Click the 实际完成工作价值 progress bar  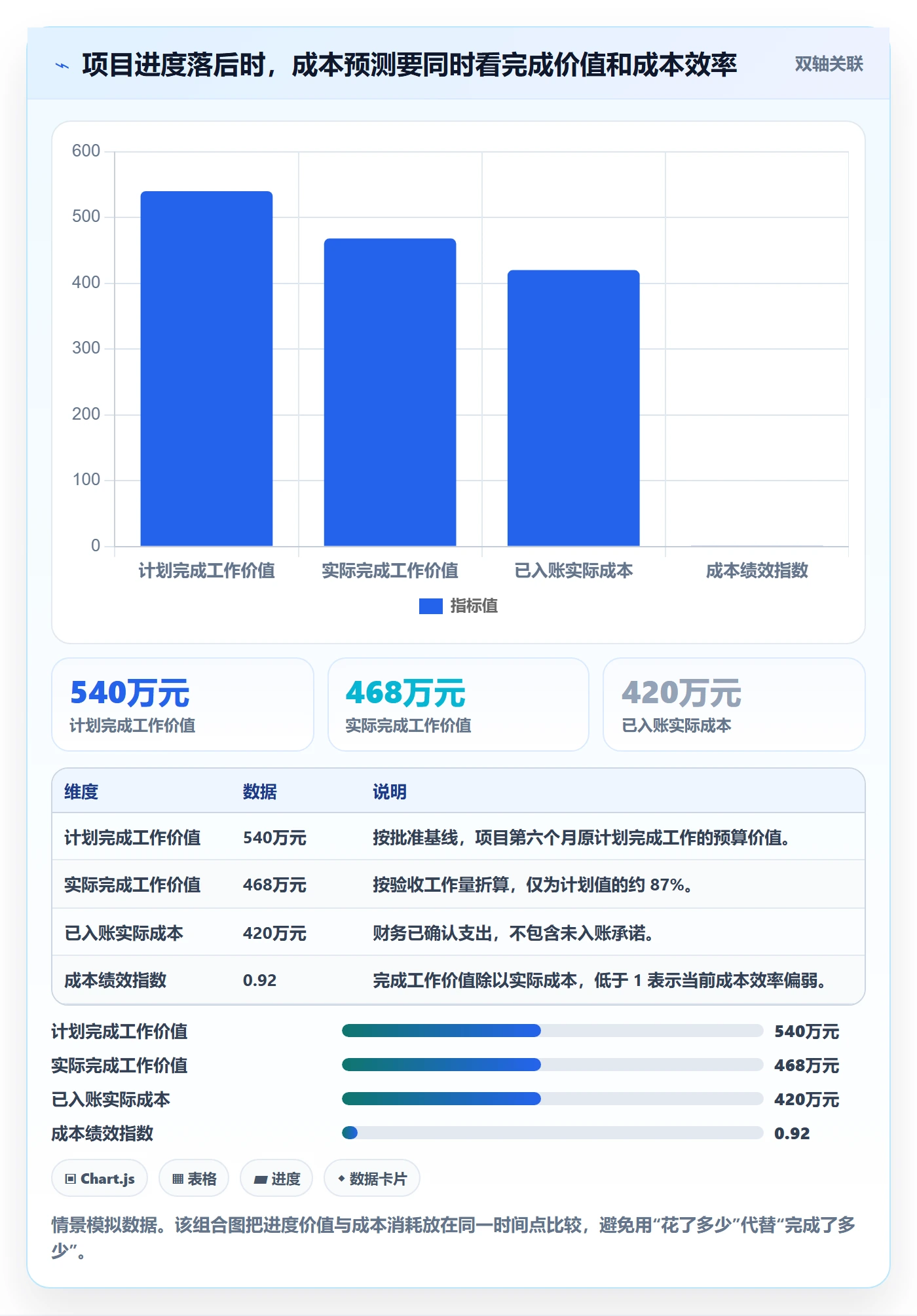(x=552, y=1065)
